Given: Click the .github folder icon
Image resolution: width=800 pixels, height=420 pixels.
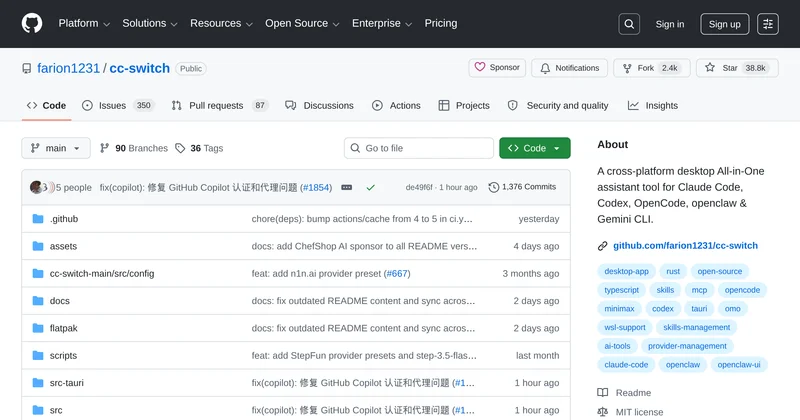Looking at the screenshot, I should (x=38, y=219).
